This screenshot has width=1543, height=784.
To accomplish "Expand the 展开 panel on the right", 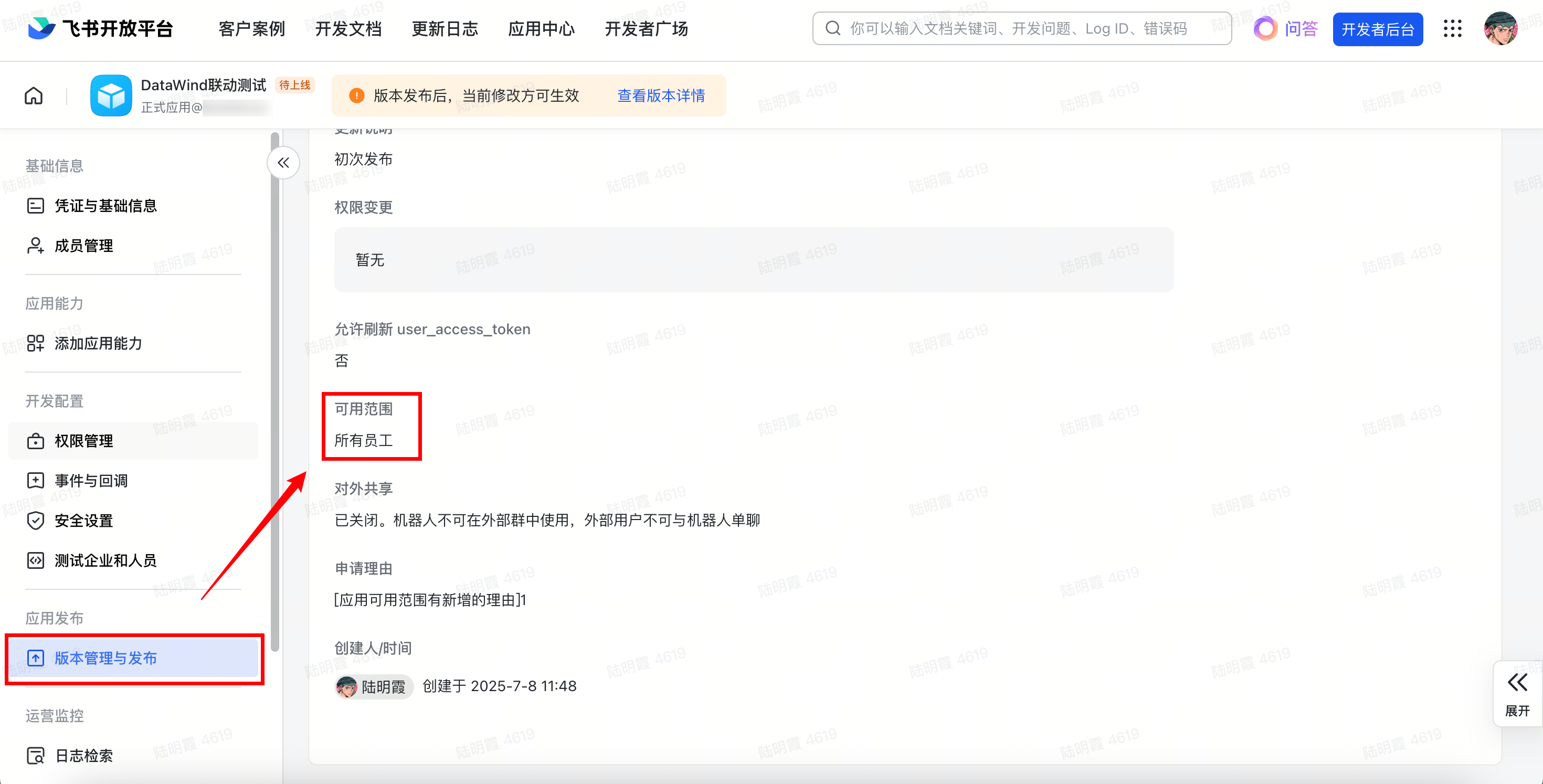I will pos(1517,694).
